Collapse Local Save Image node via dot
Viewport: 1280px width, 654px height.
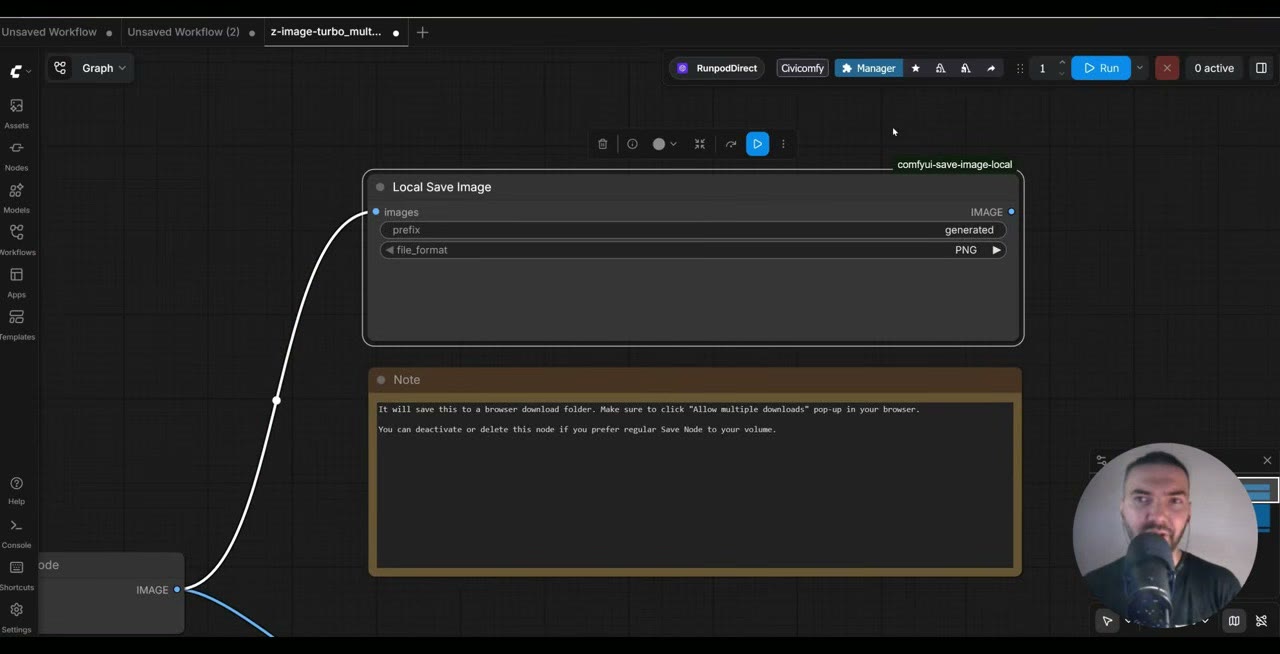pos(380,187)
